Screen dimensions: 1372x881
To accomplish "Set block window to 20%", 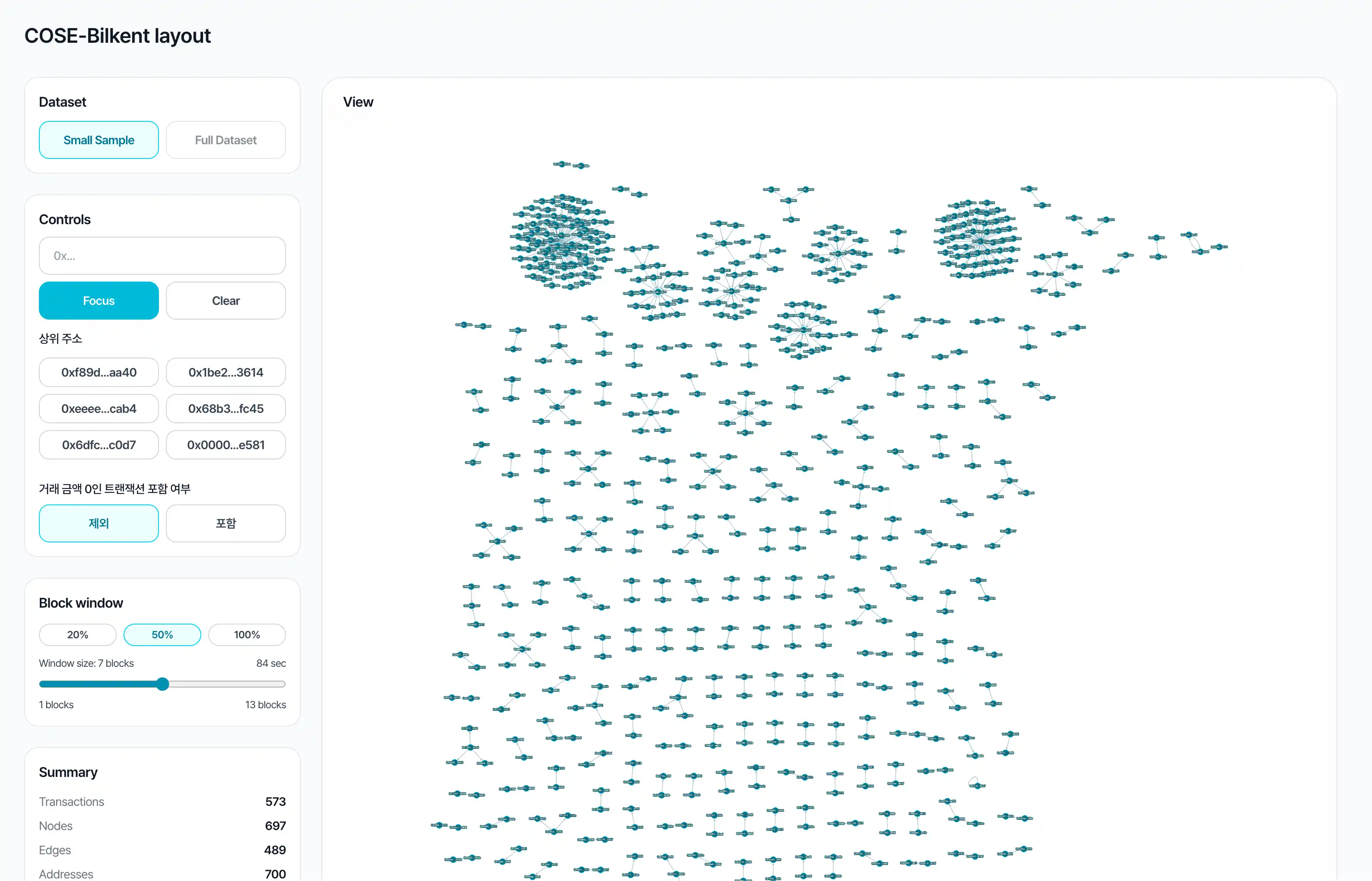I will [77, 634].
